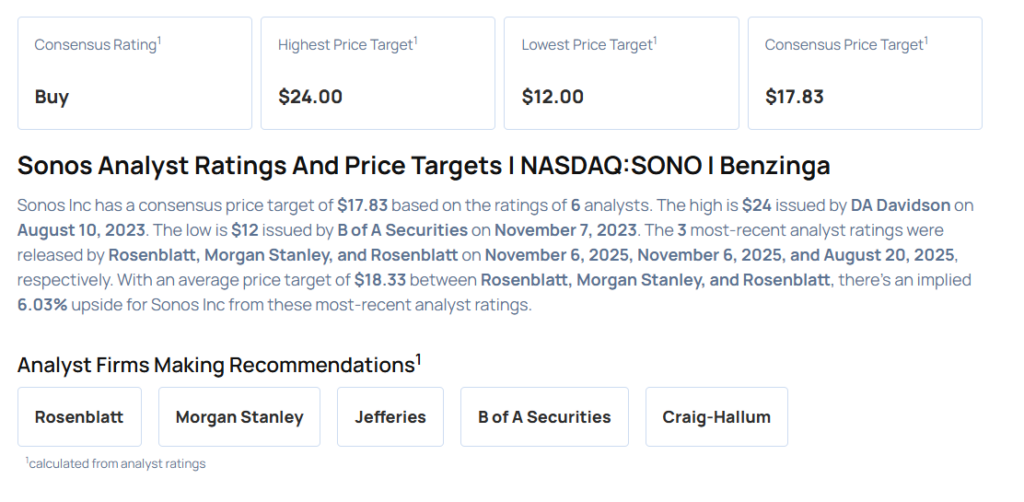The width and height of the screenshot is (1024, 502).
Task: Click the $12.00 lowest target value
Action: click(552, 97)
